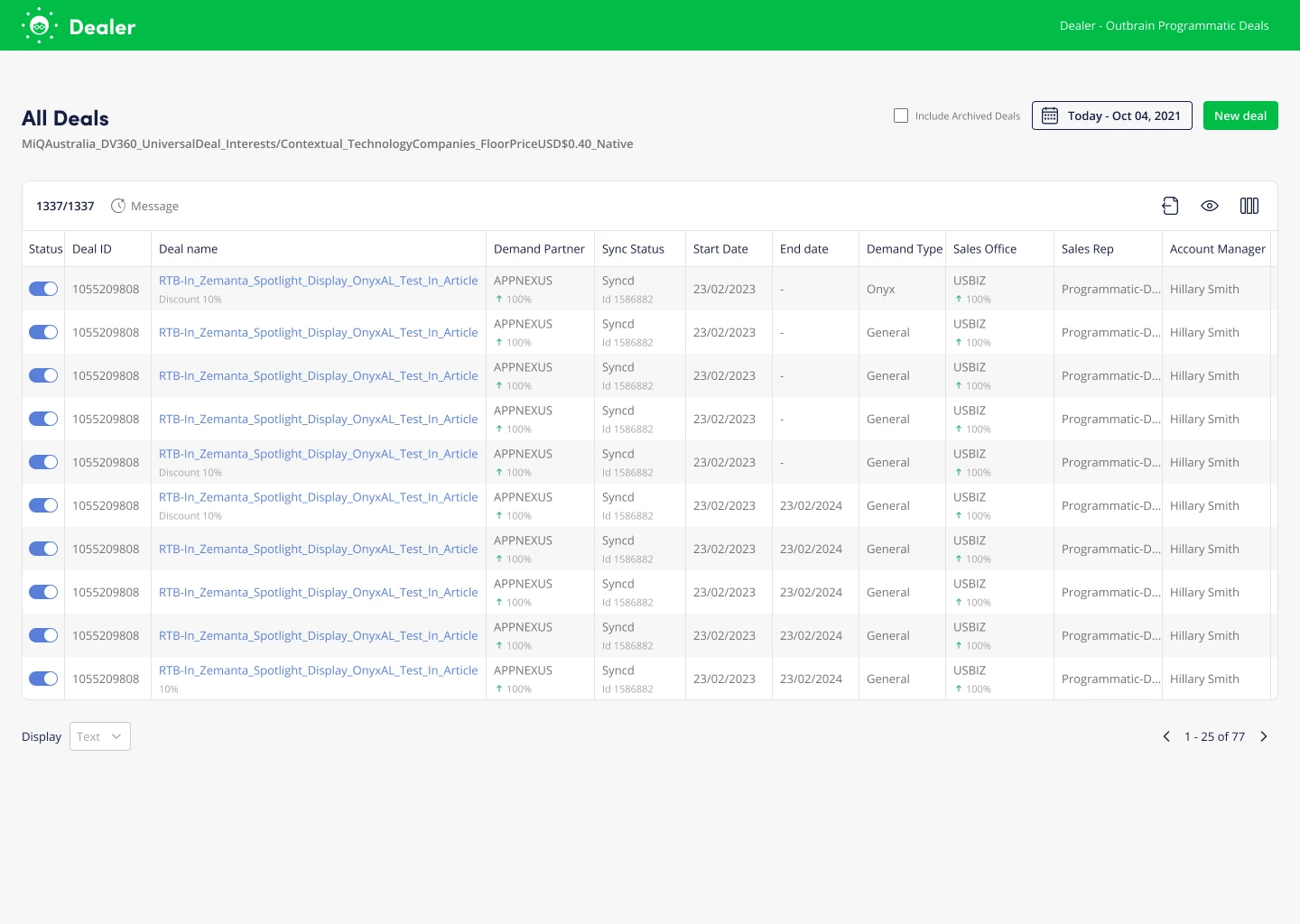Click the Dealer logo icon

(x=39, y=26)
